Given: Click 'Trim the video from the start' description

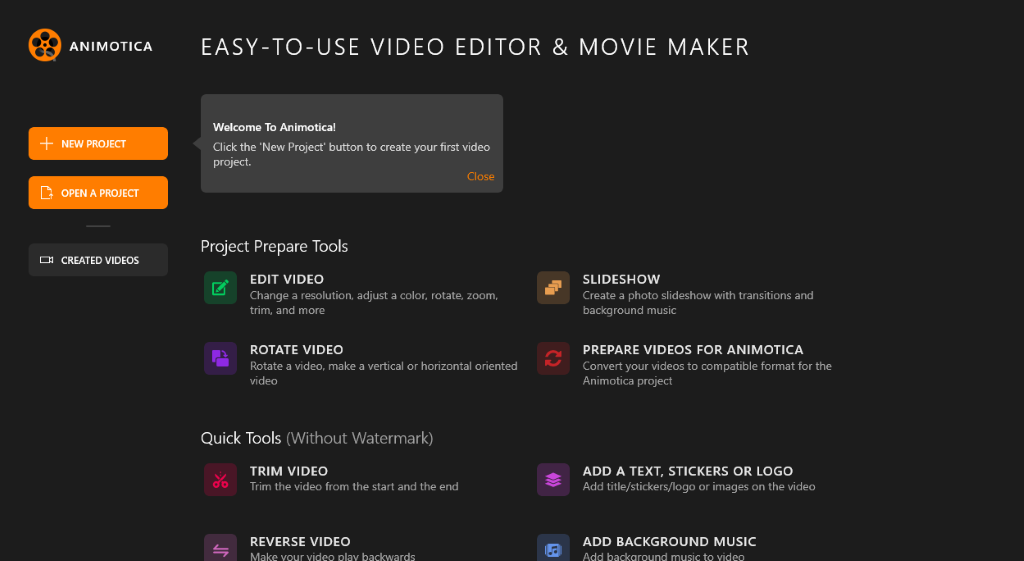Looking at the screenshot, I should pos(354,487).
